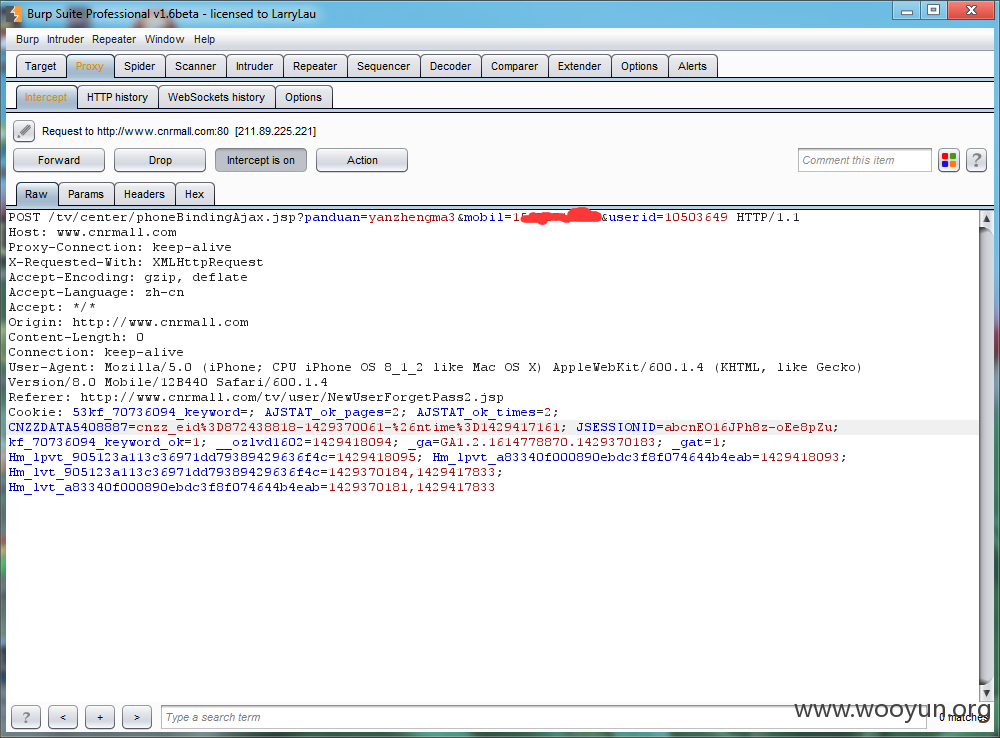Click the Accept-Language: zh-cn line
Screen dimensions: 1000x738
point(96,292)
